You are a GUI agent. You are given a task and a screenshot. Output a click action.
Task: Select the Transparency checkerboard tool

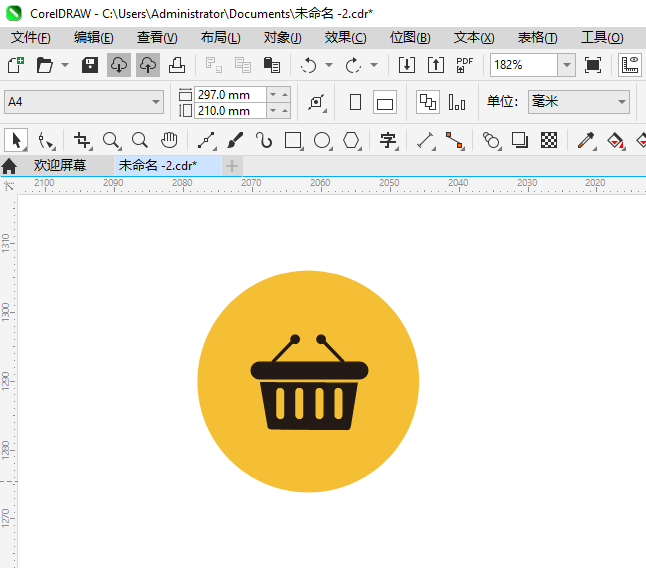pos(549,140)
